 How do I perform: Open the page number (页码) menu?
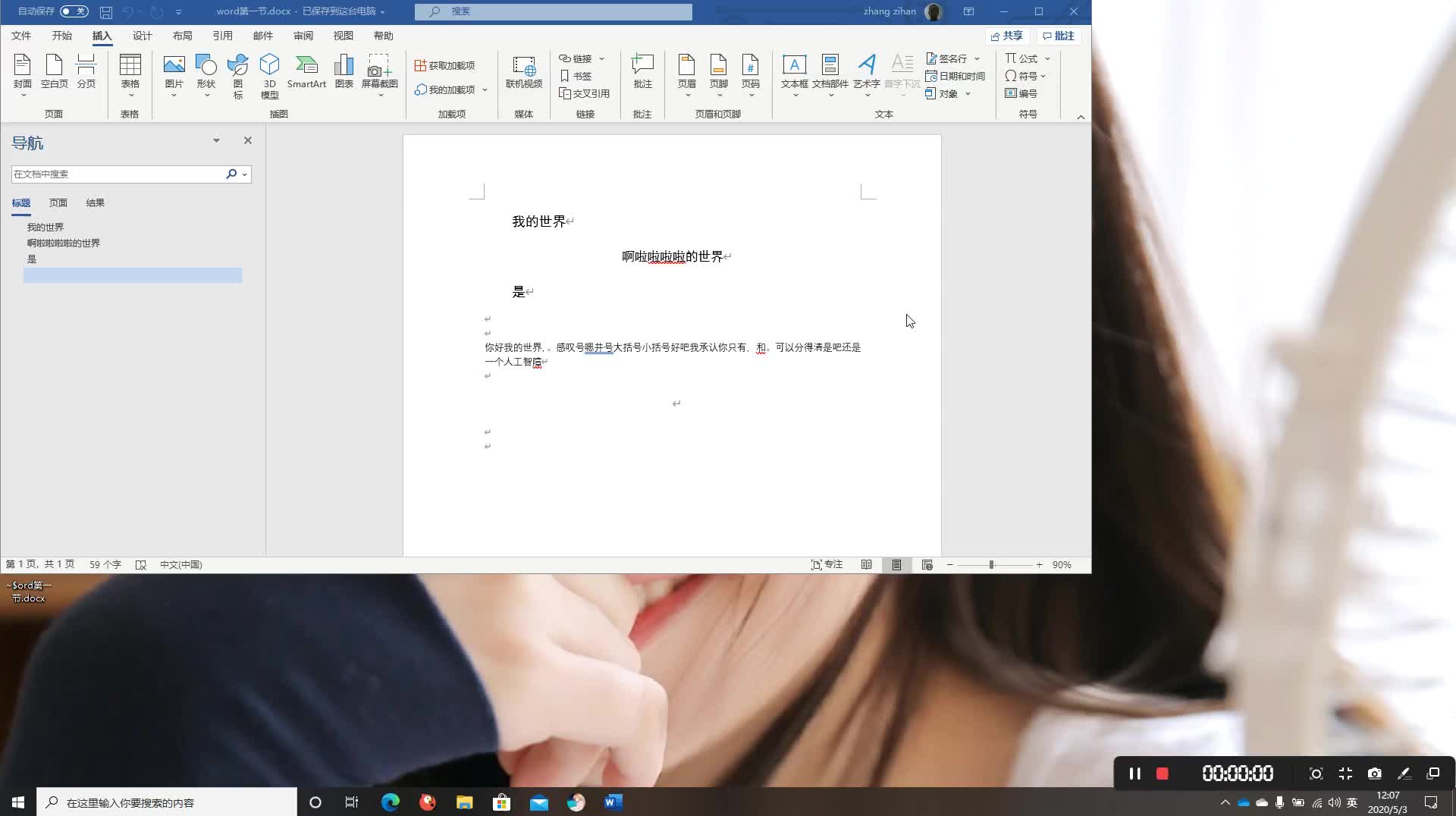pyautogui.click(x=750, y=74)
